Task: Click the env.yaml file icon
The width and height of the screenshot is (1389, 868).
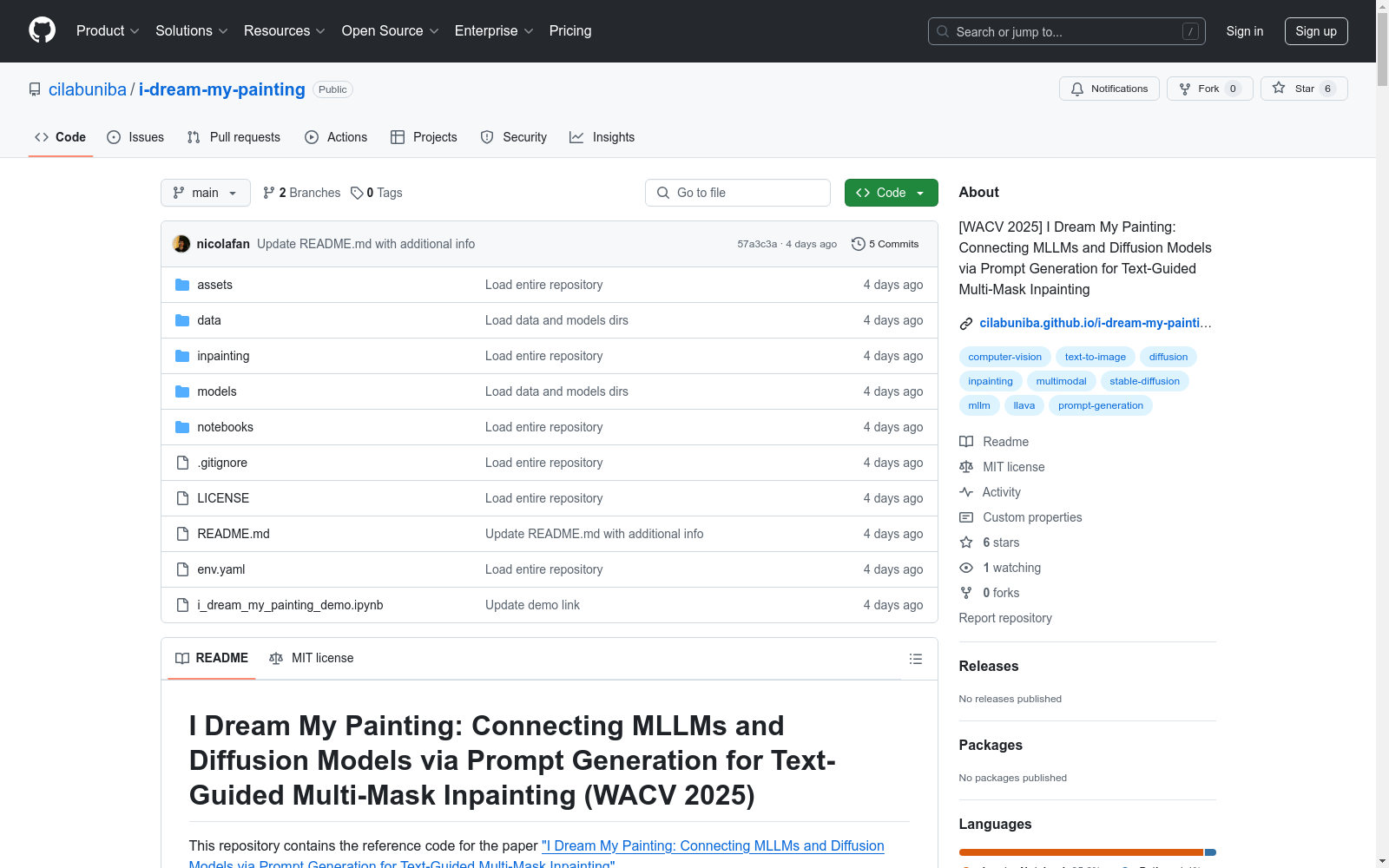Action: 182,569
